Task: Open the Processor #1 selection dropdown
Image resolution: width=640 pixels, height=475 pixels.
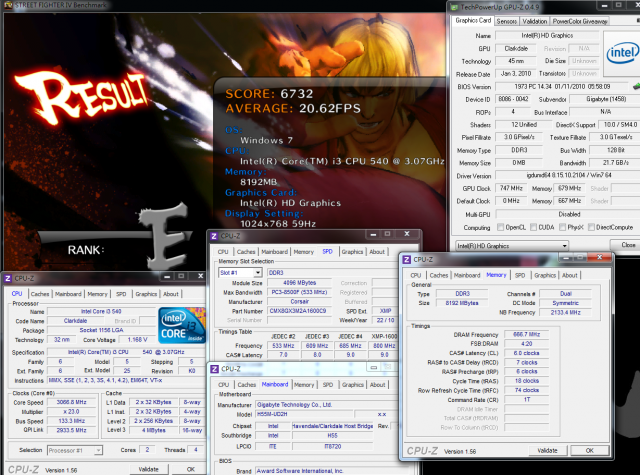Action: click(x=75, y=451)
